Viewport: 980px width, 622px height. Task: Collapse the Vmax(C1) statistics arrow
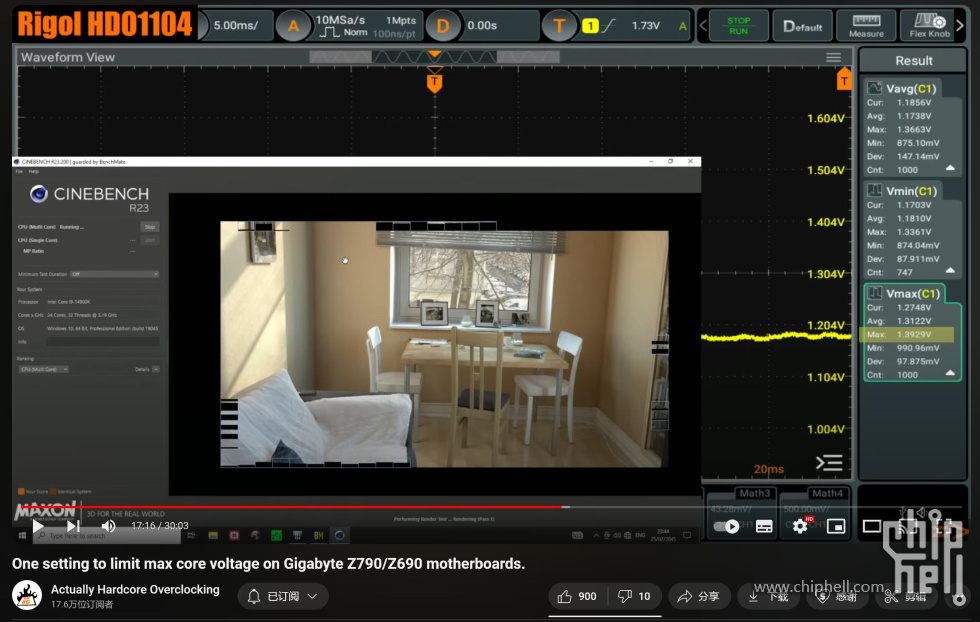(x=950, y=373)
